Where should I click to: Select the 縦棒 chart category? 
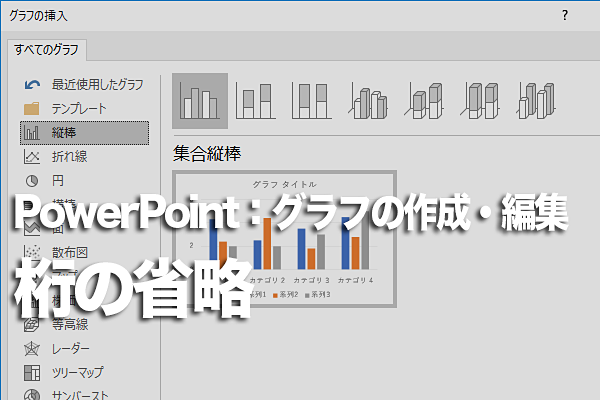click(x=84, y=133)
